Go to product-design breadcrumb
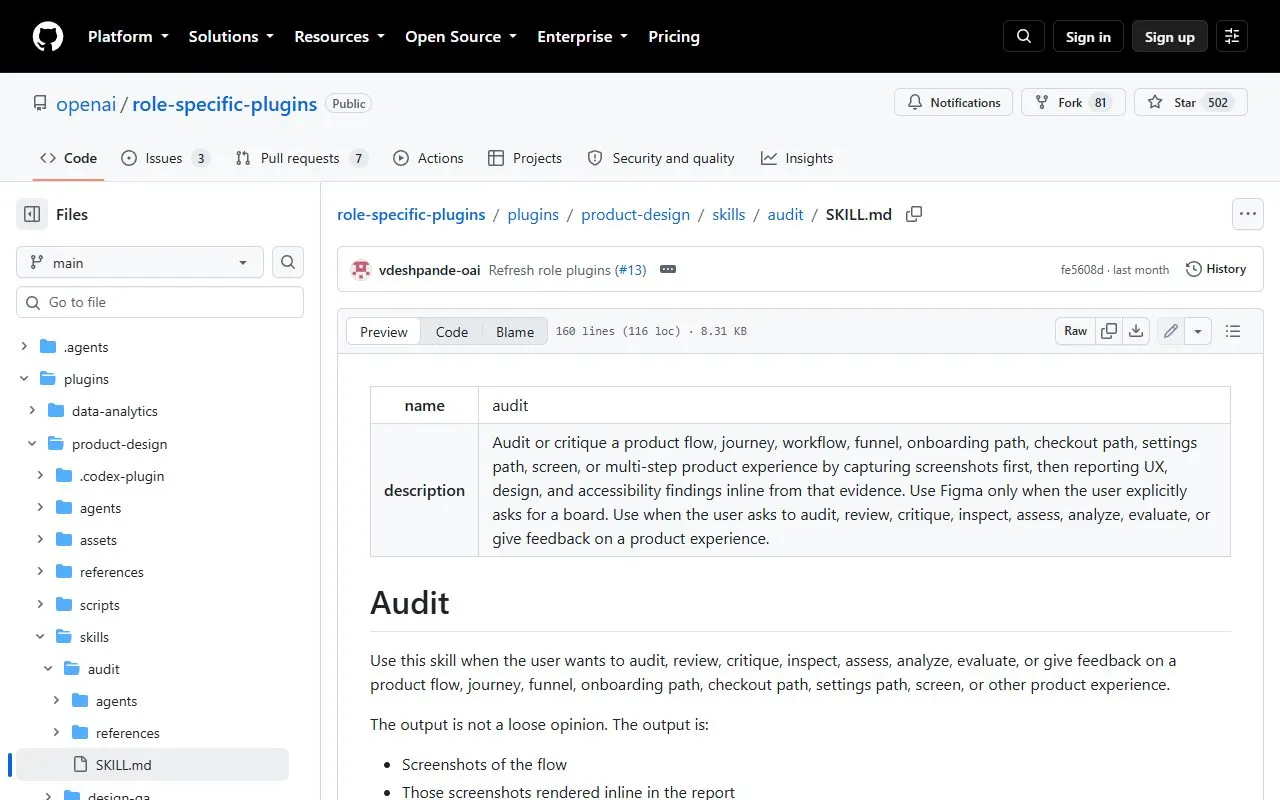The width and height of the screenshot is (1280, 800). click(636, 214)
